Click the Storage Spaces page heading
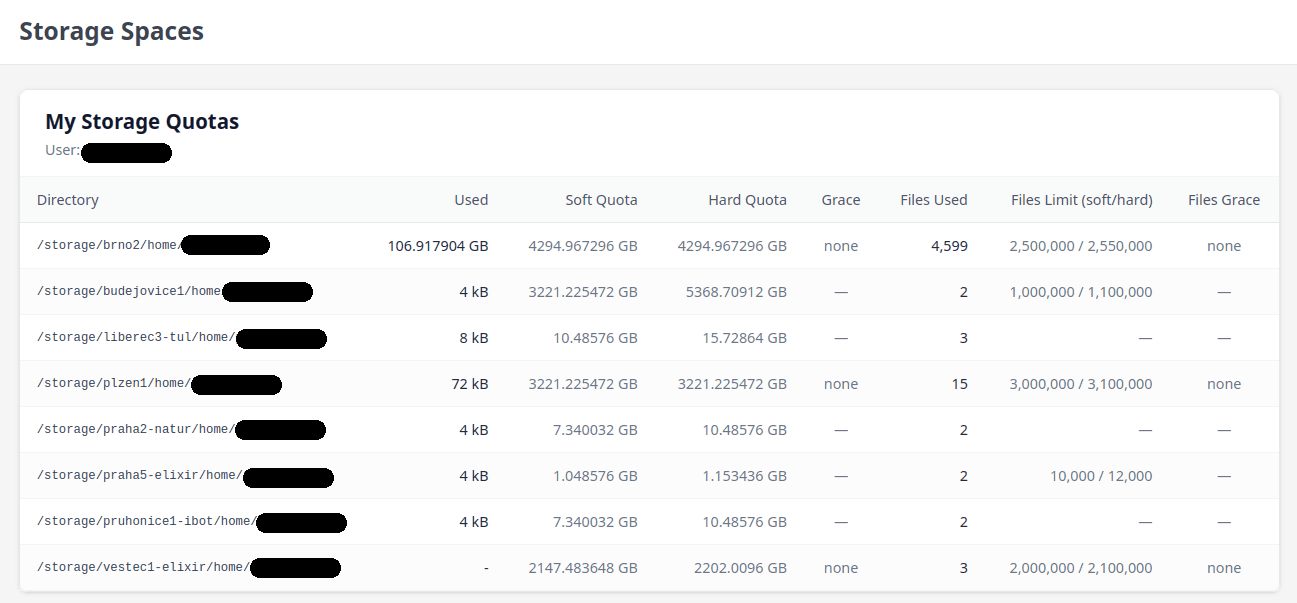1297x603 pixels. (x=112, y=31)
